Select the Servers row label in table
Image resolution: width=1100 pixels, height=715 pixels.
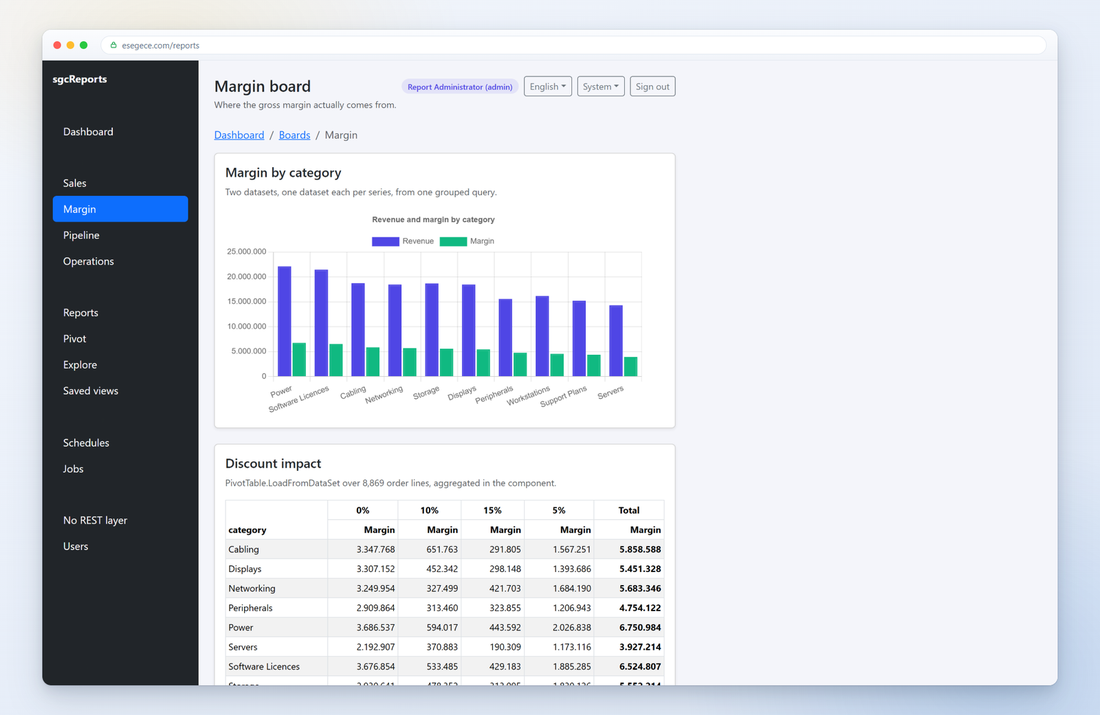click(243, 648)
